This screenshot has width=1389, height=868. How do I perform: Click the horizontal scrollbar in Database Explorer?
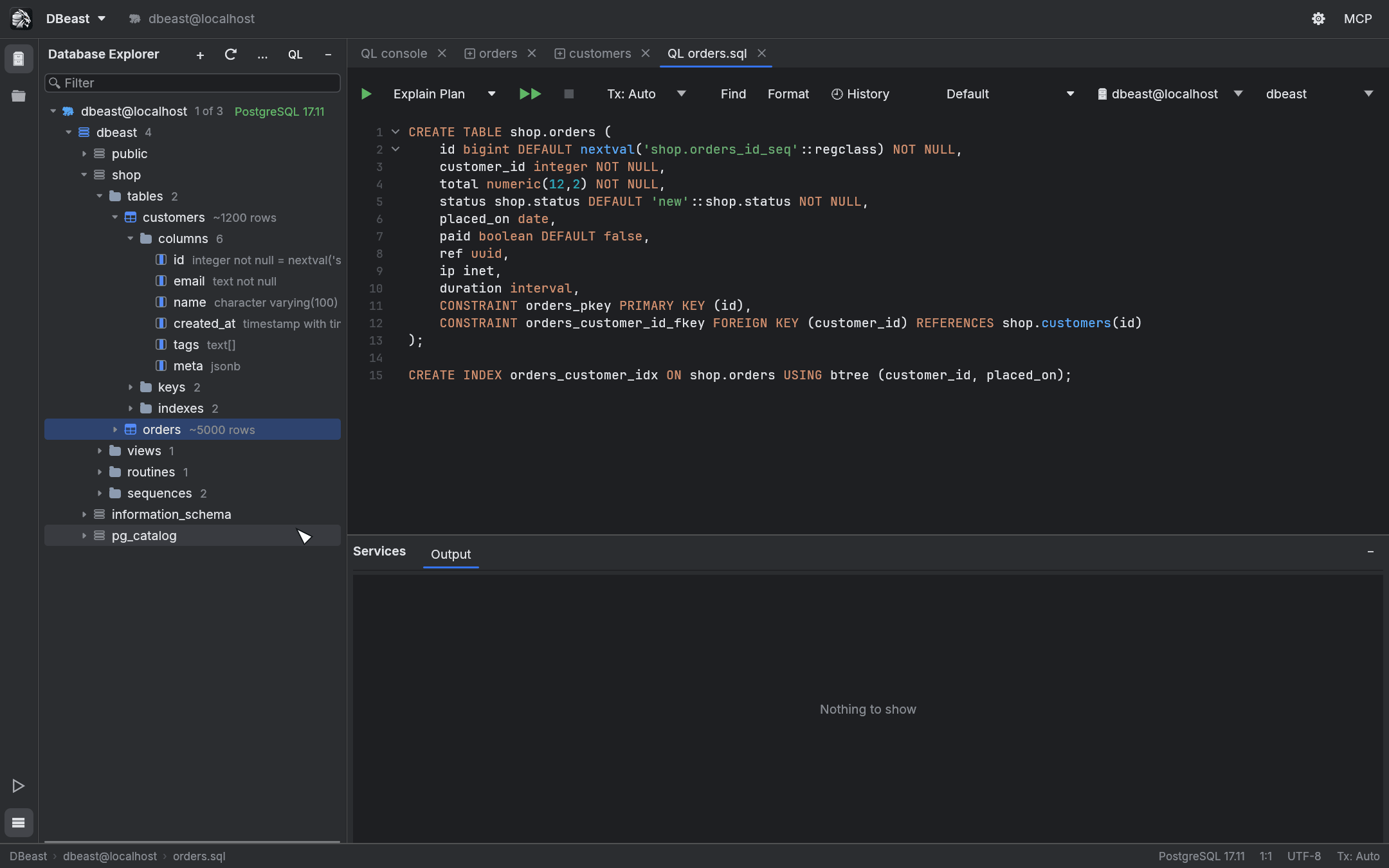pyautogui.click(x=192, y=842)
